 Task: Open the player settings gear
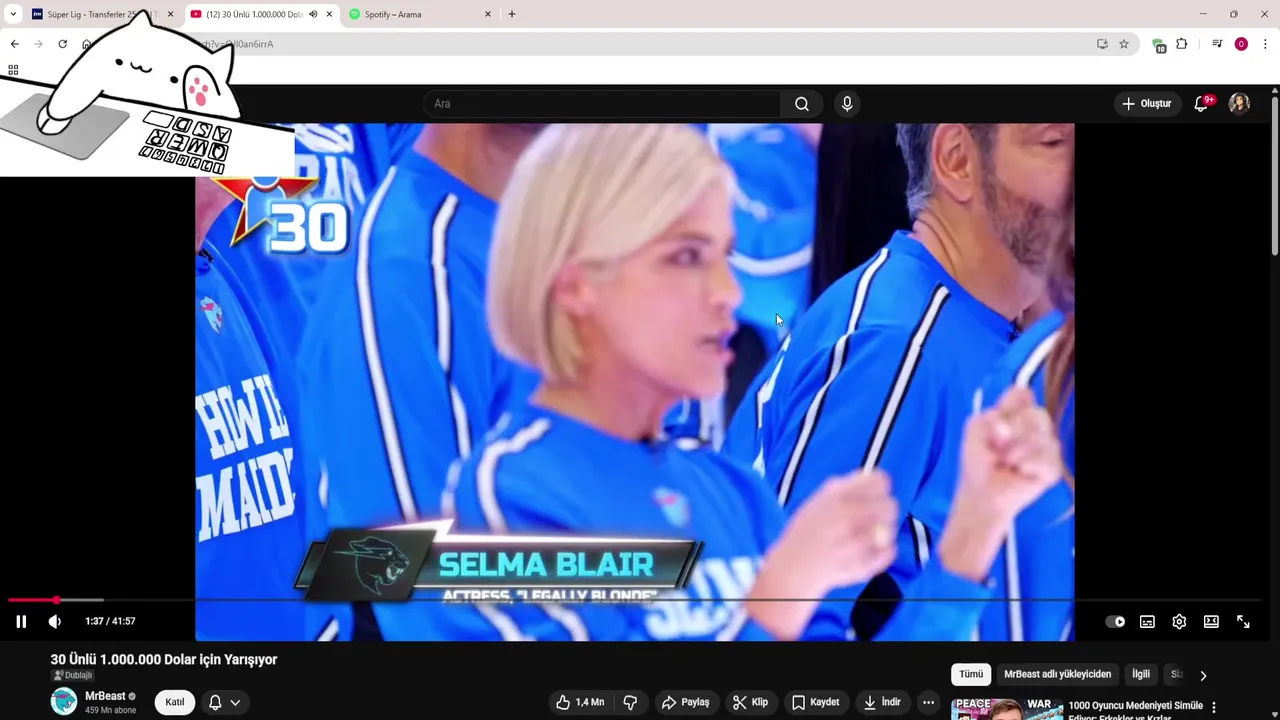click(x=1179, y=621)
